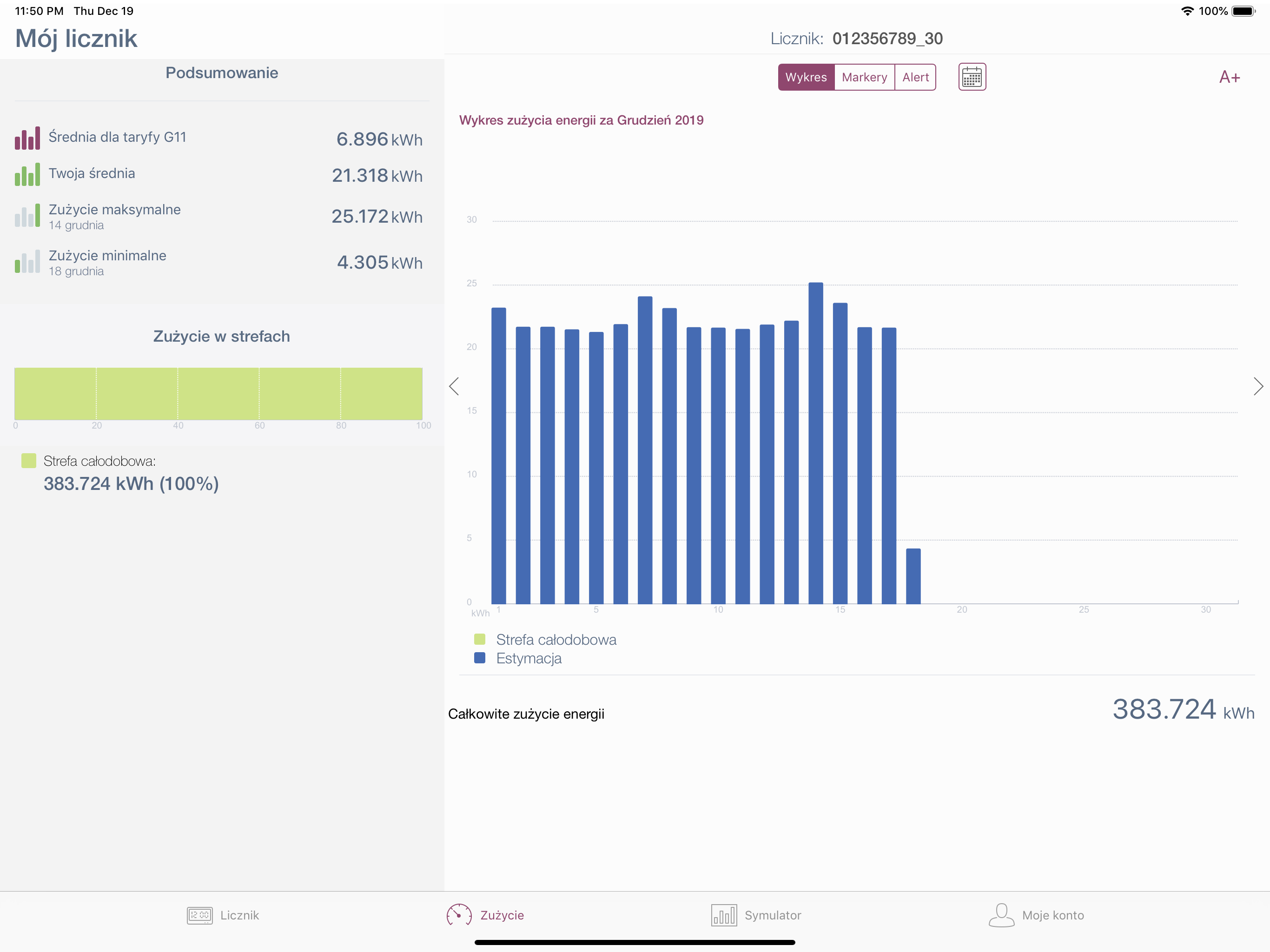1270x952 pixels.
Task: Tap the Całkowite zużycie energii label
Action: pyautogui.click(x=526, y=714)
